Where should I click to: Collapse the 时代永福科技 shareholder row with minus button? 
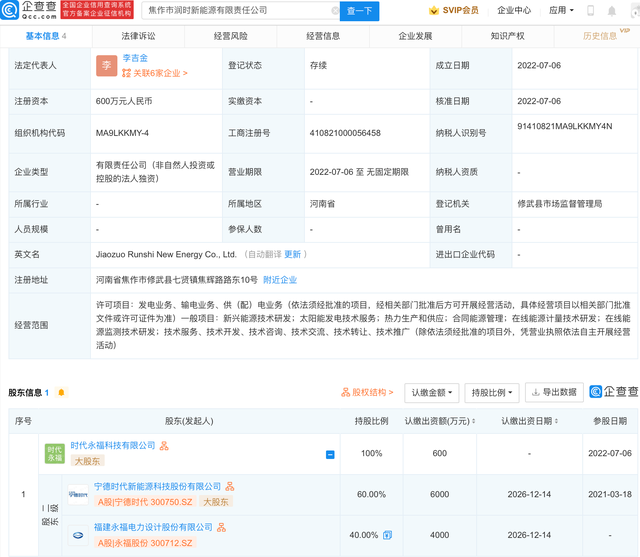pyautogui.click(x=330, y=454)
